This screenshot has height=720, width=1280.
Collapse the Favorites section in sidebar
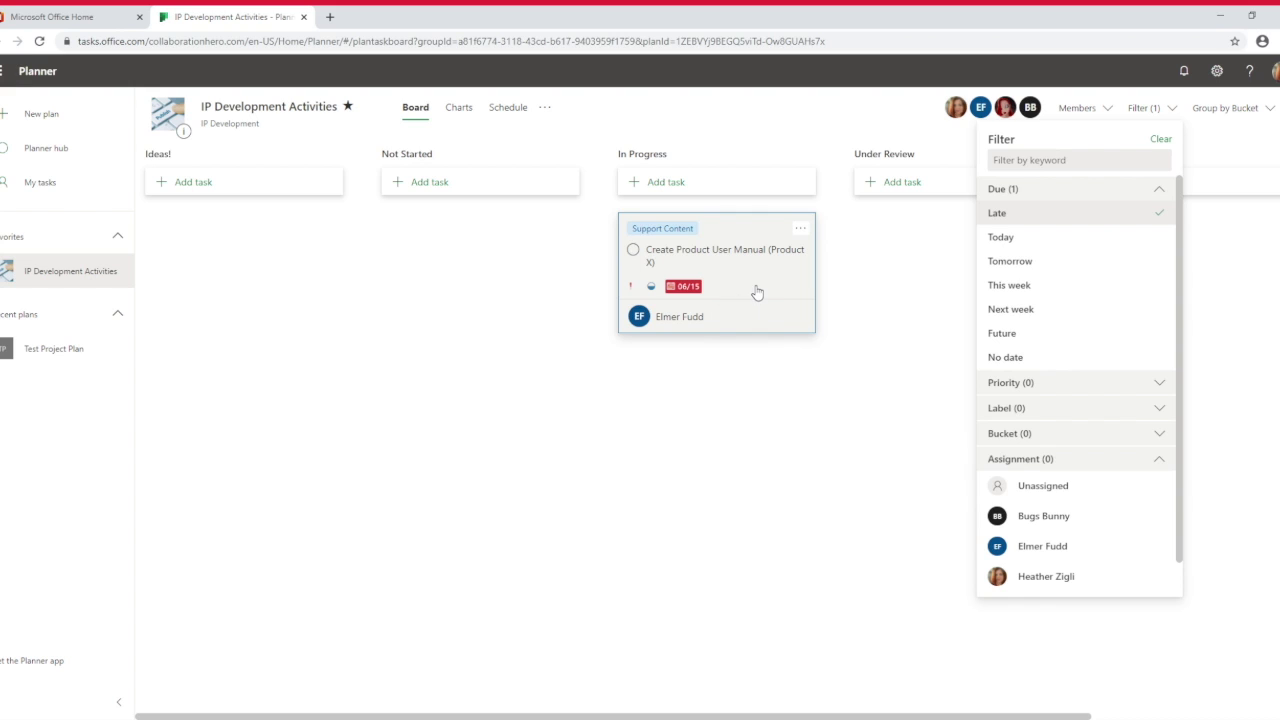tap(118, 236)
